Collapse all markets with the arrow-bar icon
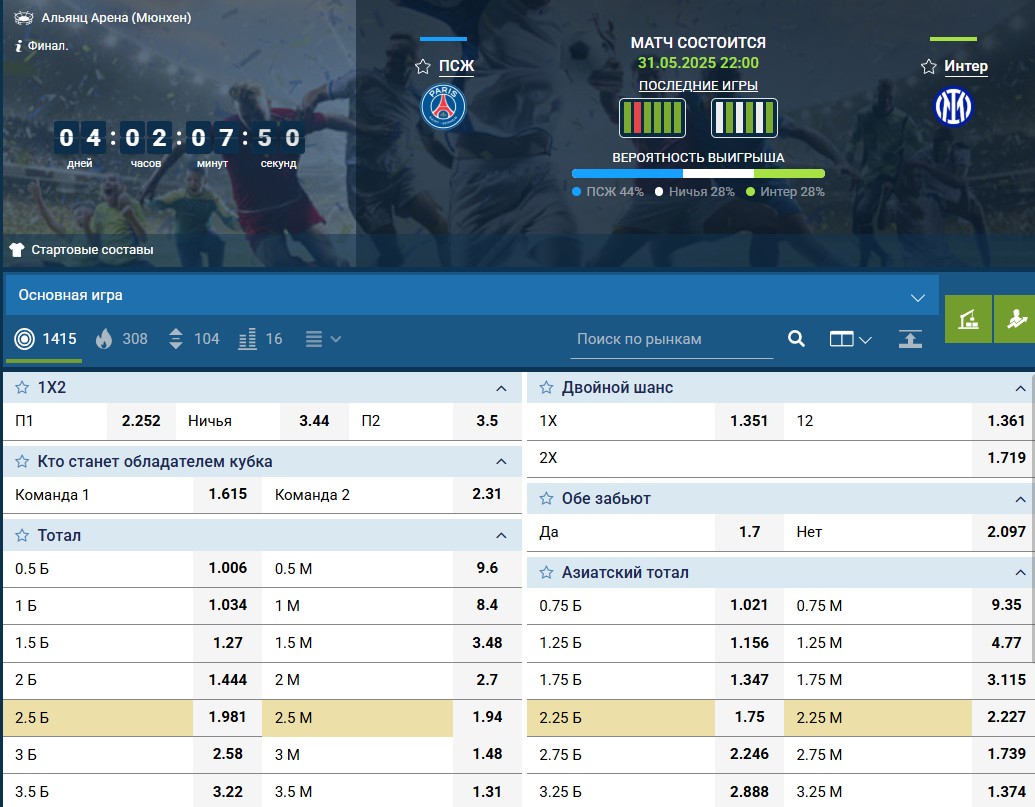This screenshot has height=807, width=1035. point(910,339)
